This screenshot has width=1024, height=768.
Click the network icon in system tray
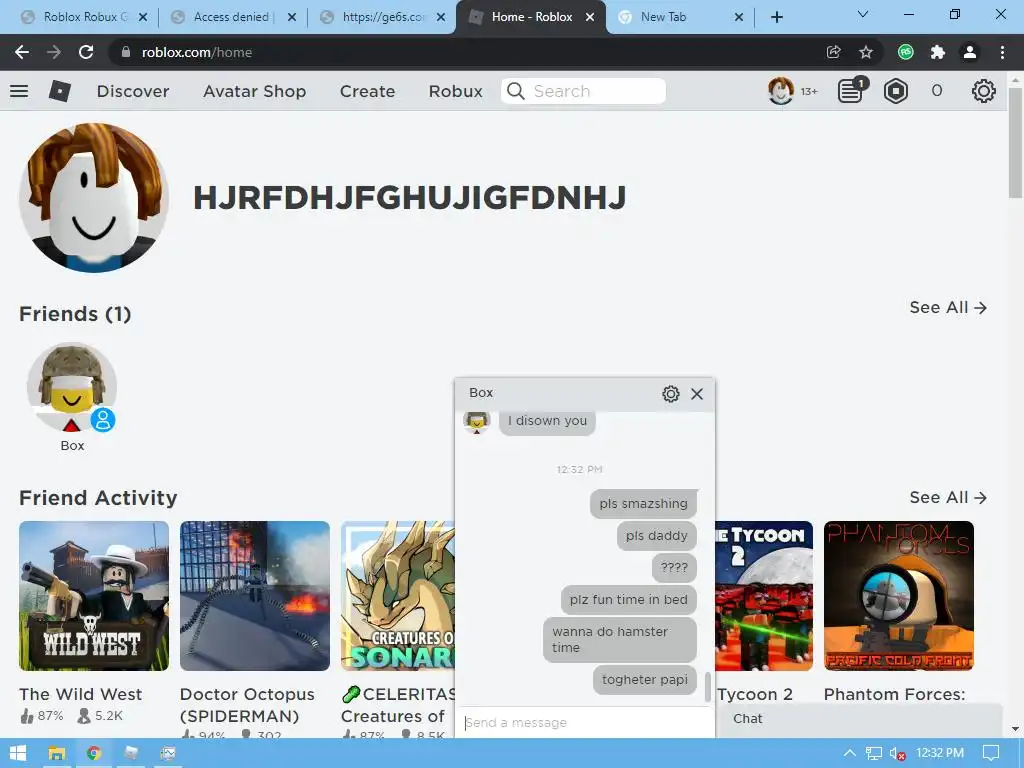(873, 754)
